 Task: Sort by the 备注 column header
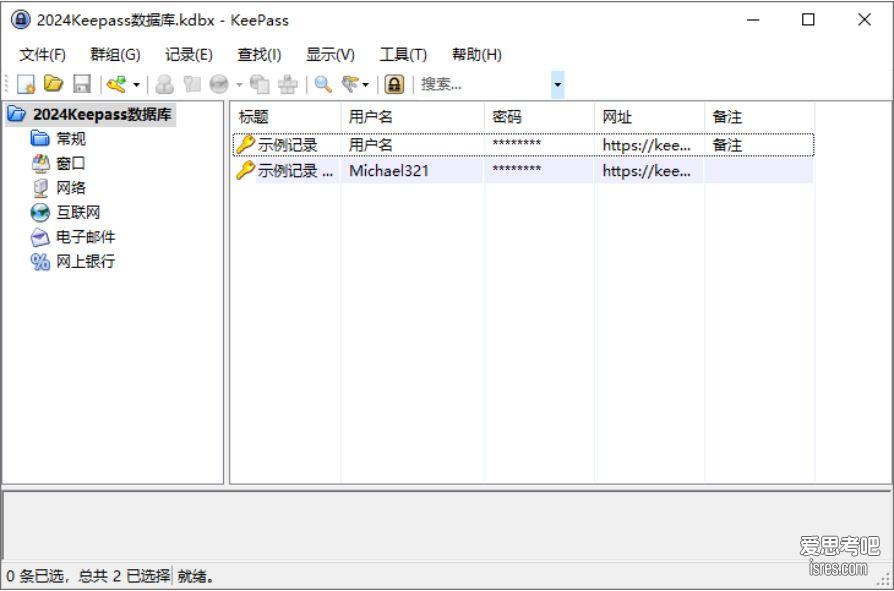[x=759, y=117]
